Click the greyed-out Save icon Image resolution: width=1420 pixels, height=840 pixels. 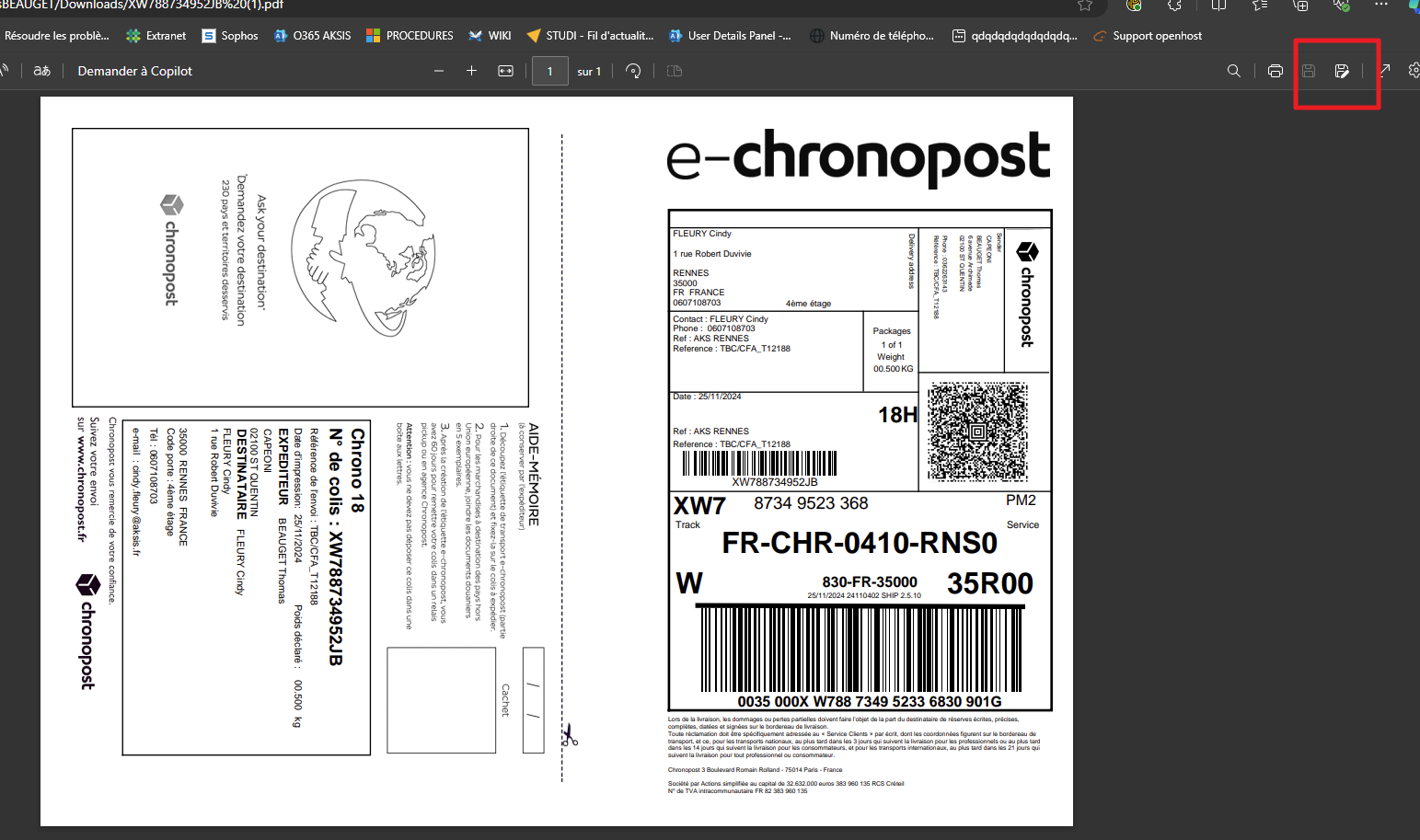point(1309,71)
